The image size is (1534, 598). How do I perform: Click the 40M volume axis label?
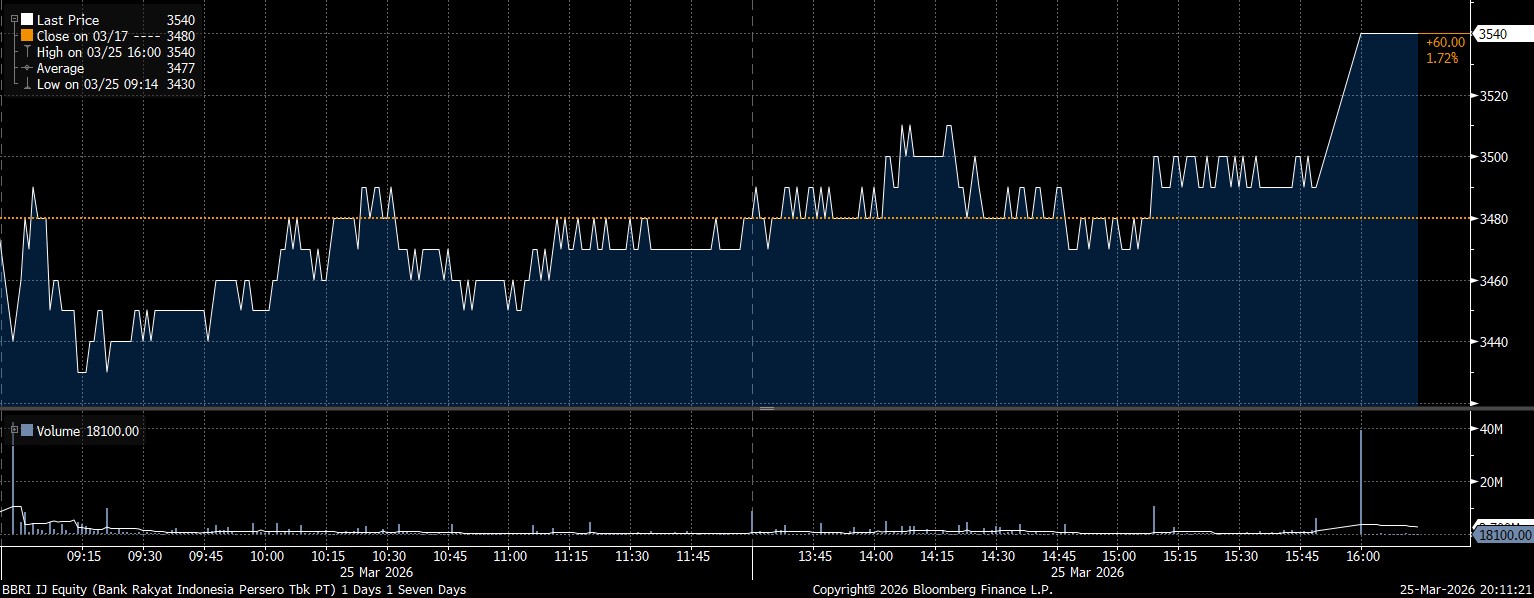(x=1491, y=430)
